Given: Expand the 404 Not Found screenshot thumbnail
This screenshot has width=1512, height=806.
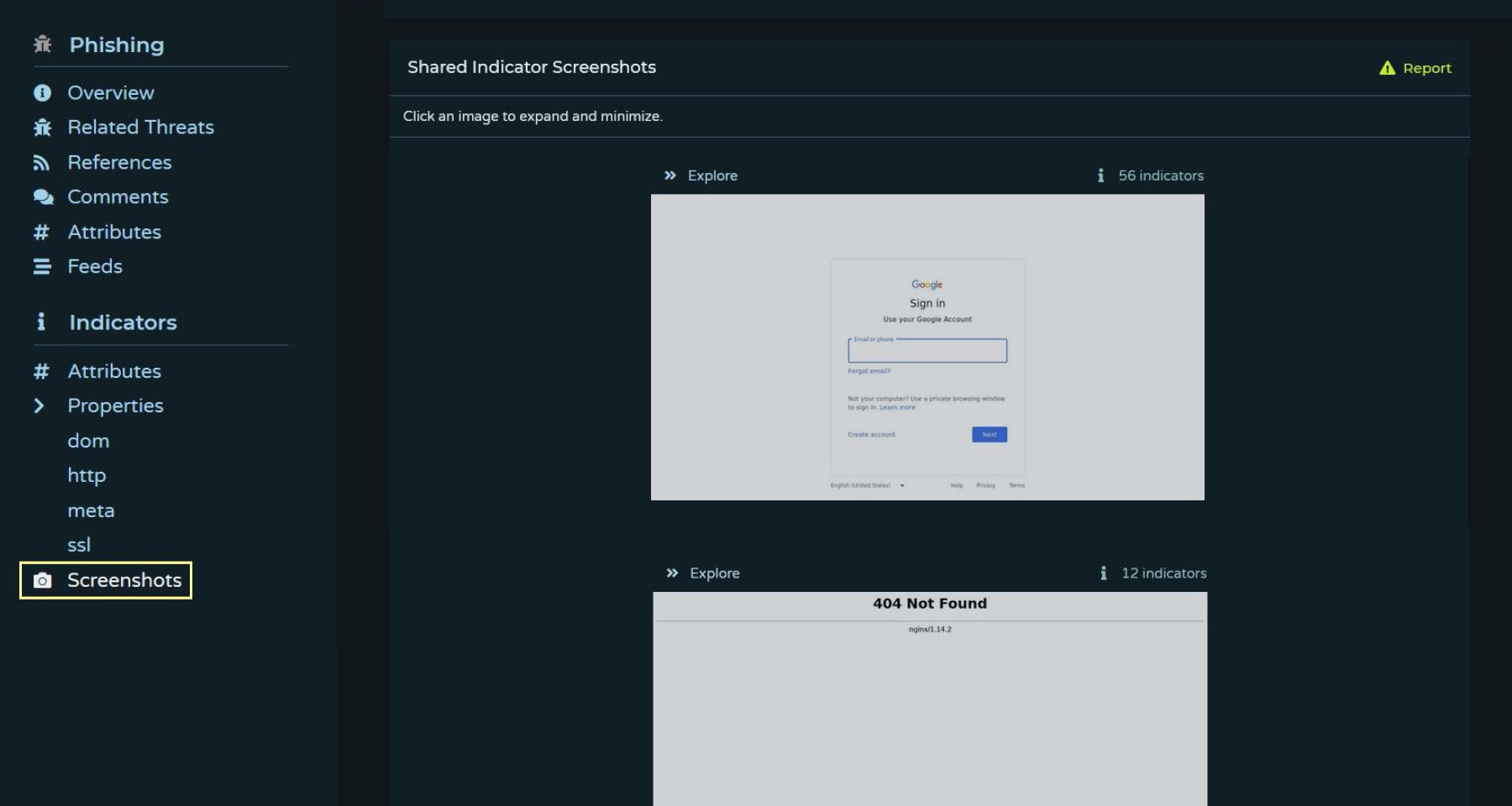Looking at the screenshot, I should click(930, 699).
